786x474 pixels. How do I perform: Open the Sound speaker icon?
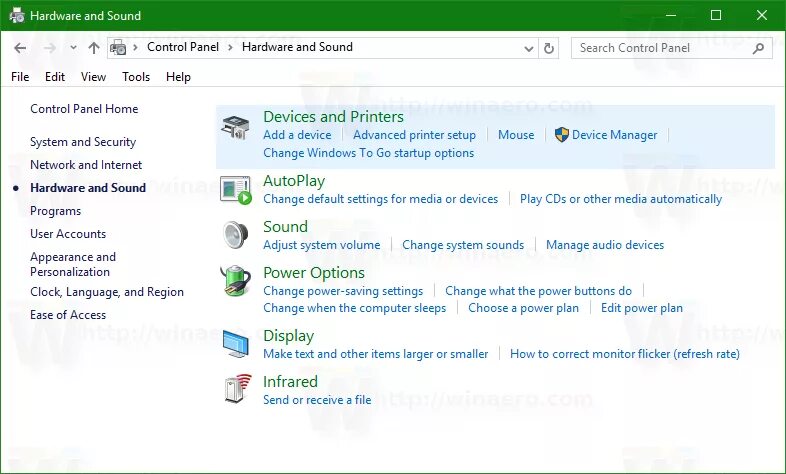click(x=236, y=234)
